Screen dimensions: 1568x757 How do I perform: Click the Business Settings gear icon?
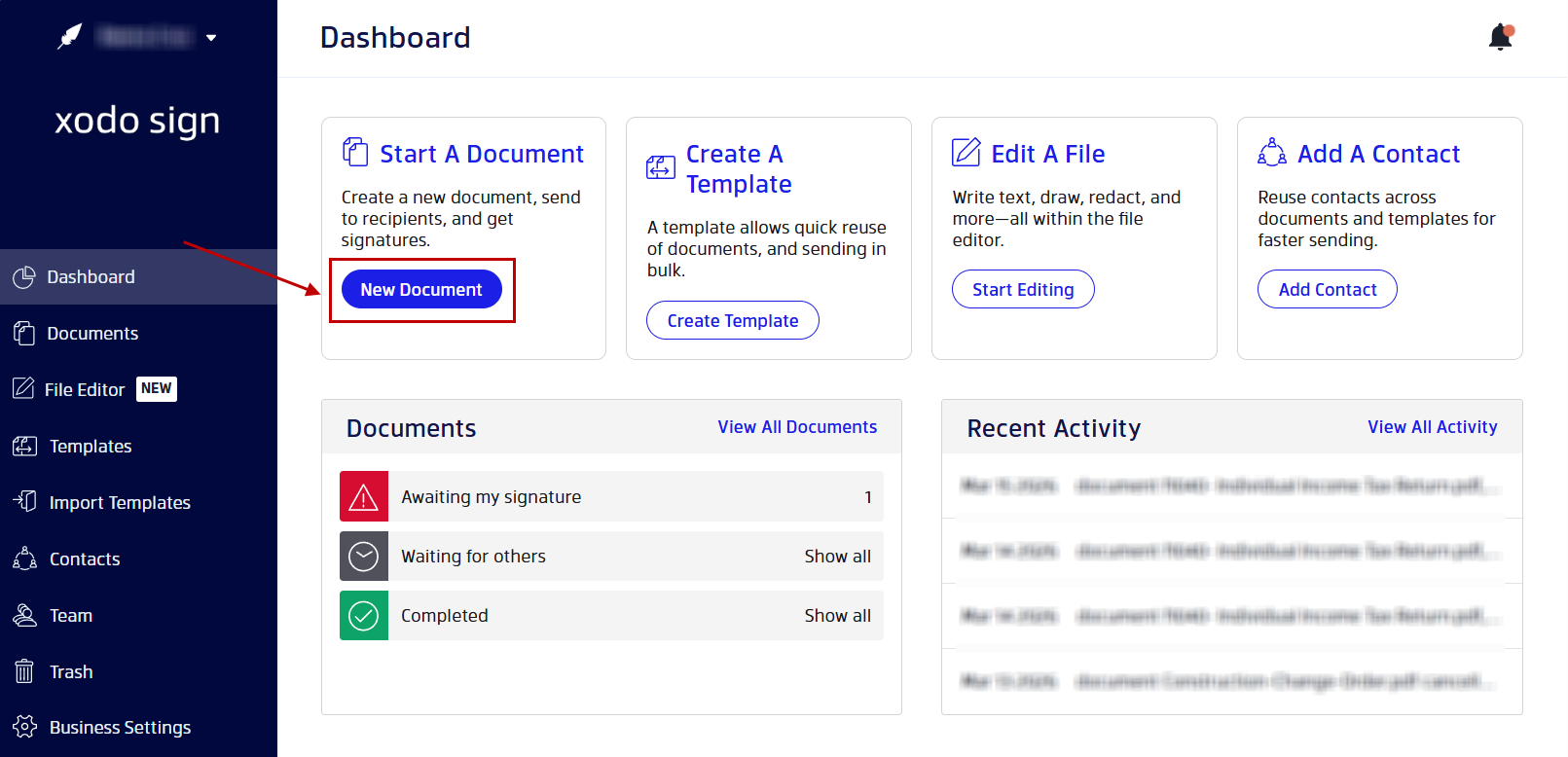(x=24, y=727)
